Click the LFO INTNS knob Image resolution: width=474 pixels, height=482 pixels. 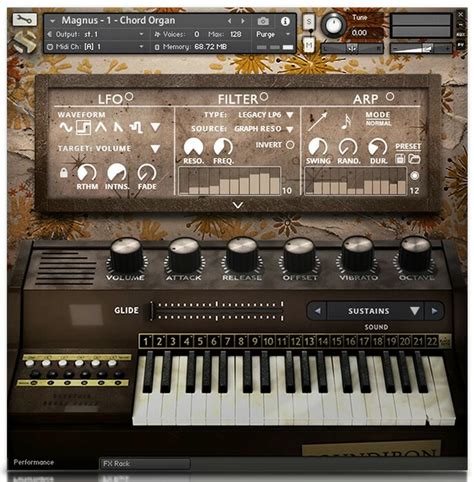[117, 172]
